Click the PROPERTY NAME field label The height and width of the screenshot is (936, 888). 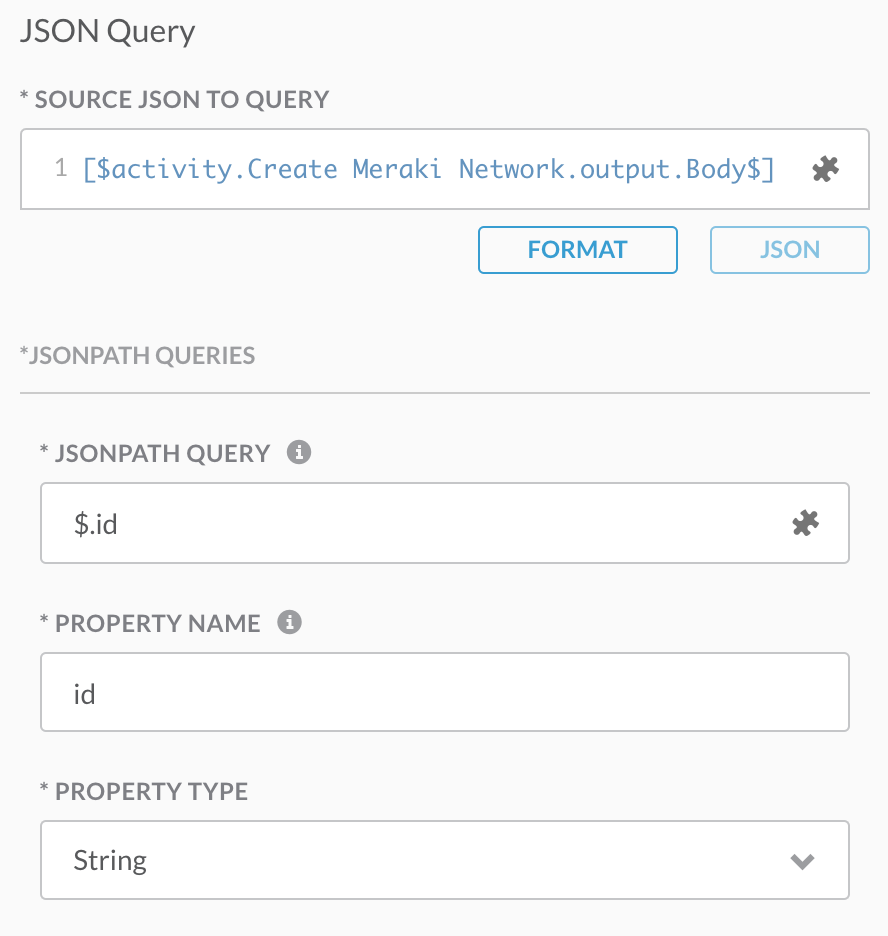pyautogui.click(x=150, y=623)
